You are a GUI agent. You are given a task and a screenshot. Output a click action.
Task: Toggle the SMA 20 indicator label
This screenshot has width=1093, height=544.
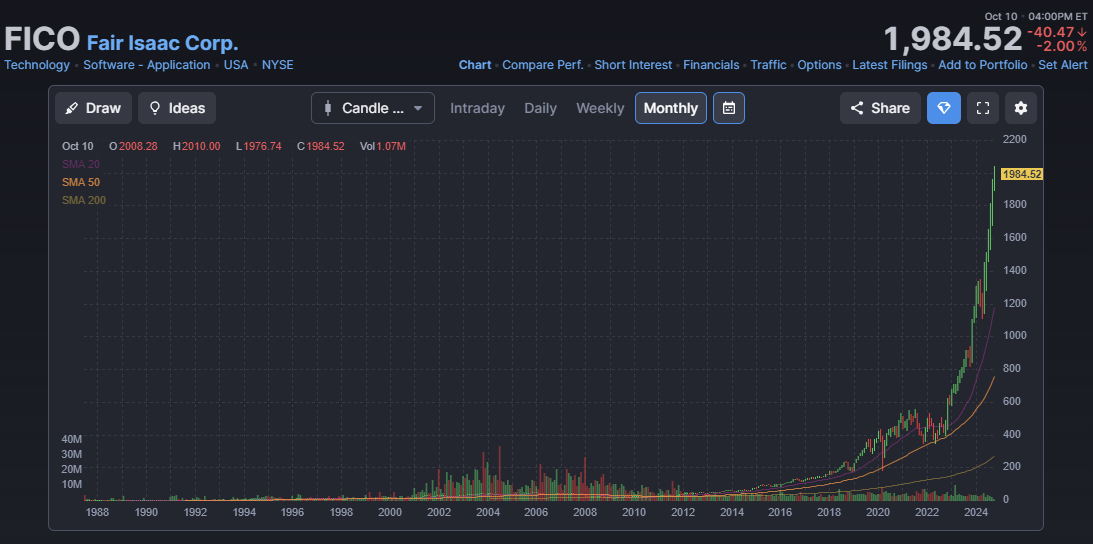(x=81, y=165)
